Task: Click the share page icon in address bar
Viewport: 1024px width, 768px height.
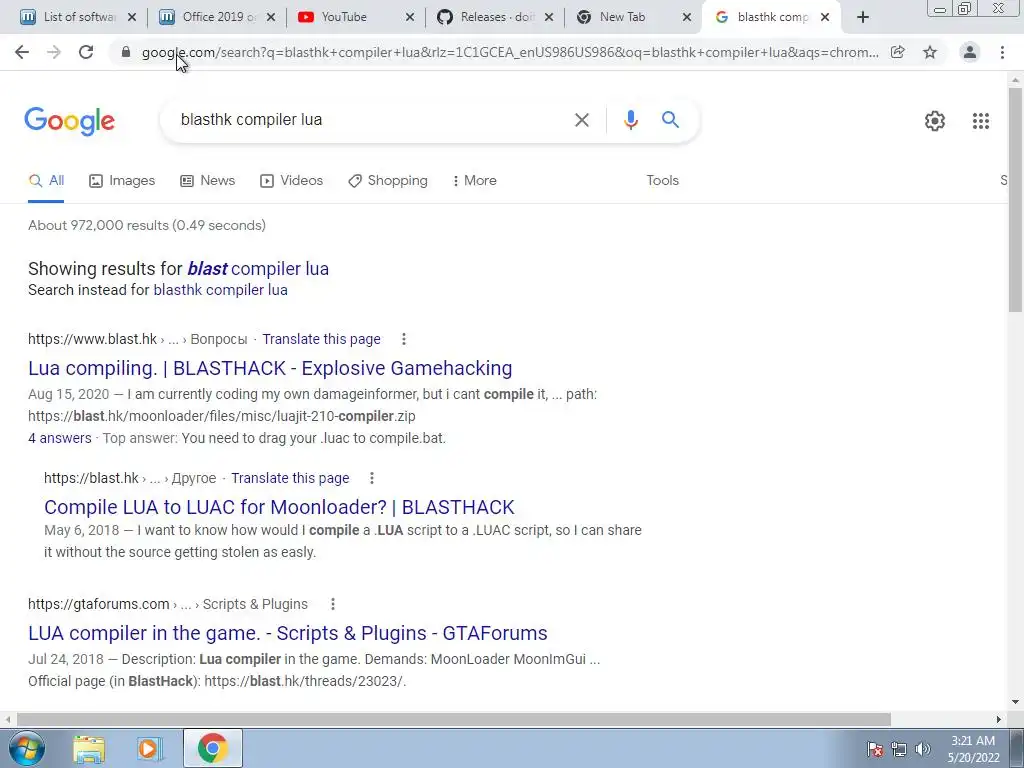Action: coord(898,52)
